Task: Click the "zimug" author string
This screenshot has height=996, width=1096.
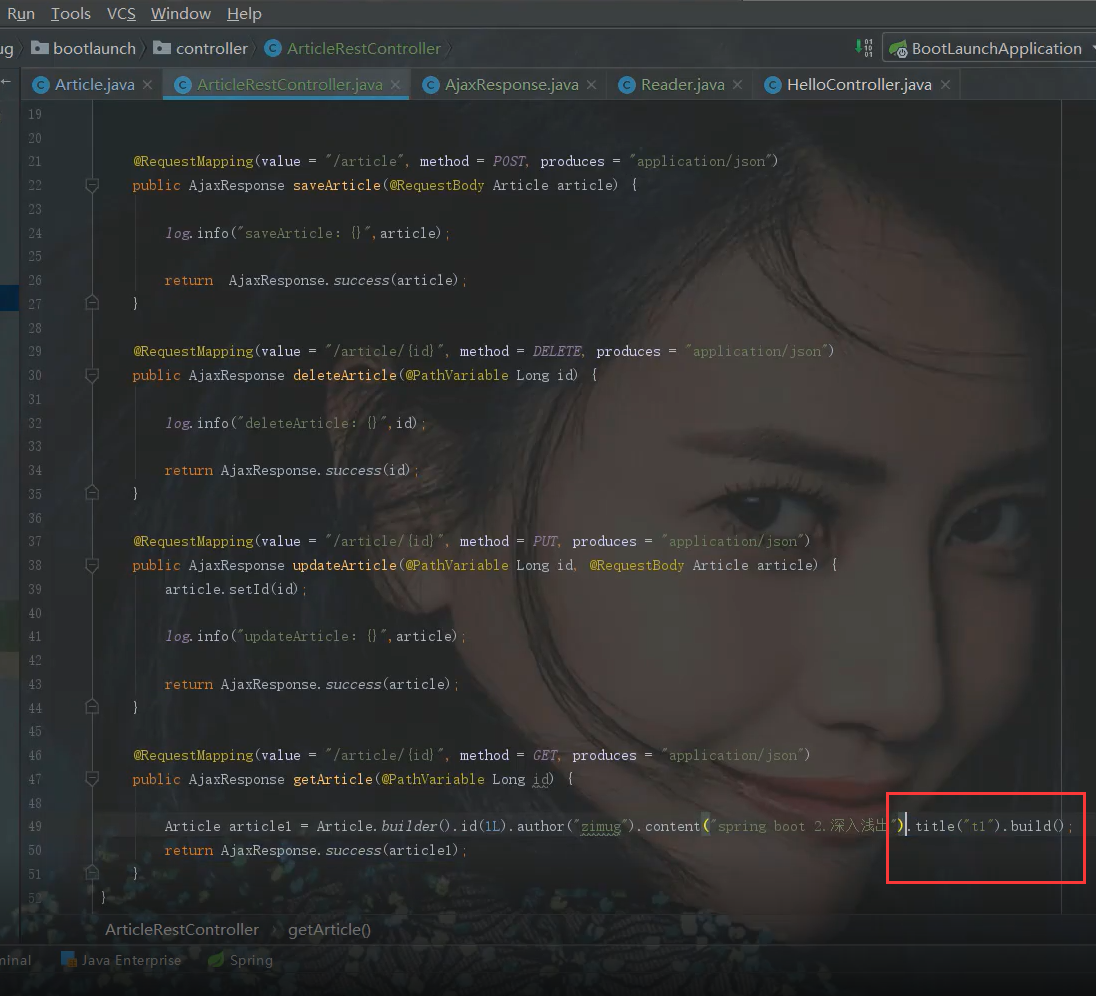Action: (x=600, y=827)
